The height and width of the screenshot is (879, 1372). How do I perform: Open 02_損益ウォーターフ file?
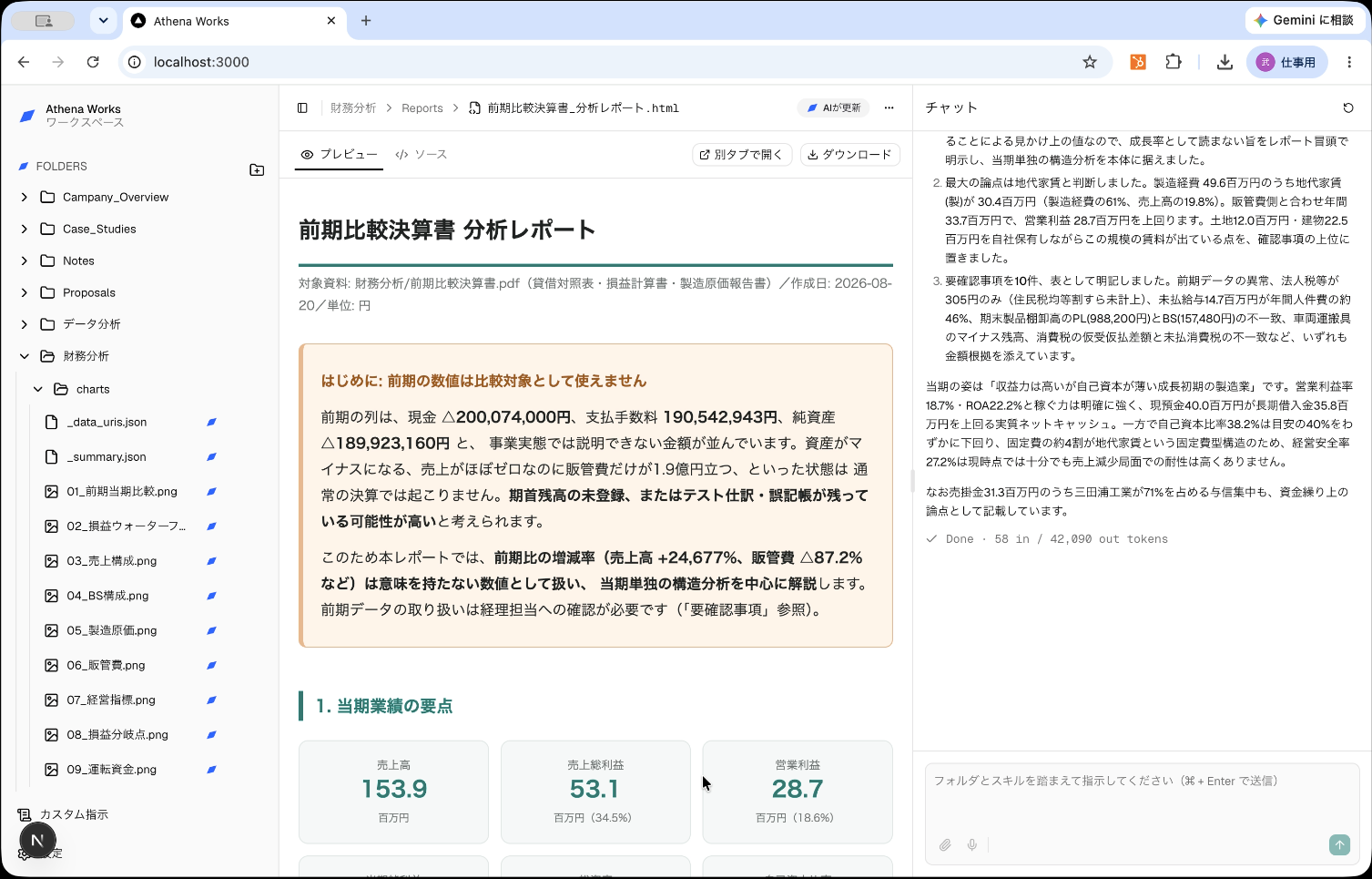coord(126,526)
